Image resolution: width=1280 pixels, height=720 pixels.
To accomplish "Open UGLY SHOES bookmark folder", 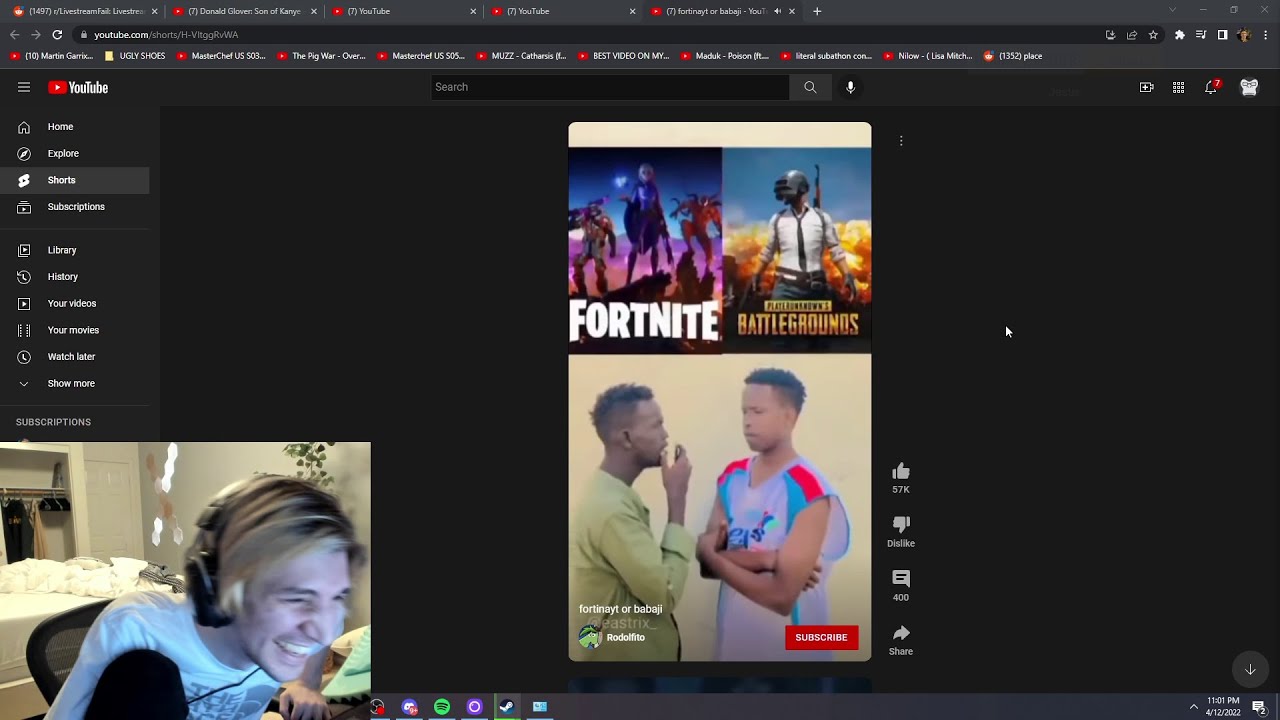I will [x=135, y=56].
